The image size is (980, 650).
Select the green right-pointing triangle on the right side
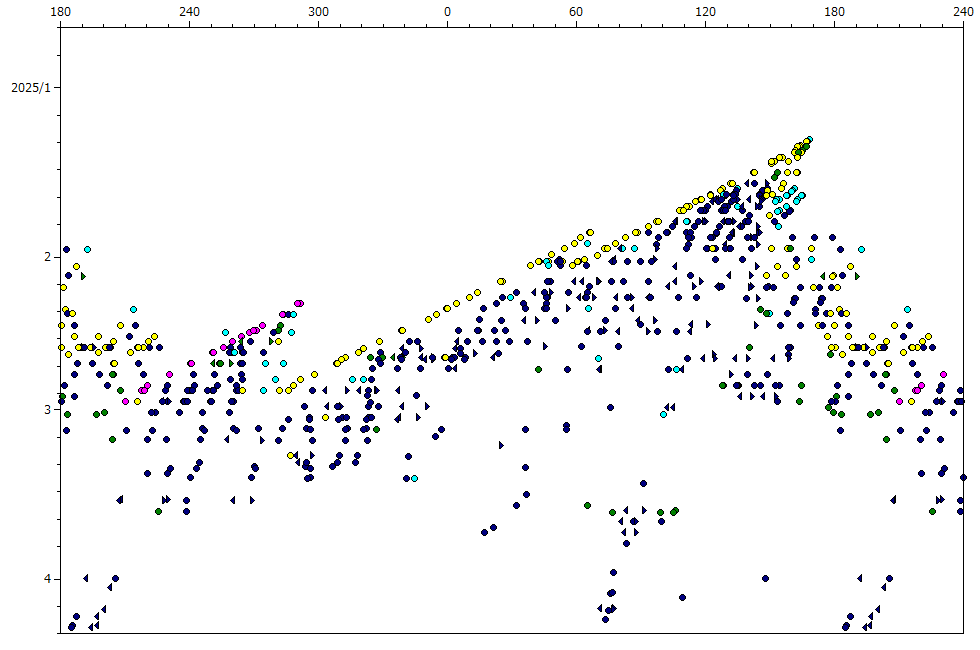[856, 275]
